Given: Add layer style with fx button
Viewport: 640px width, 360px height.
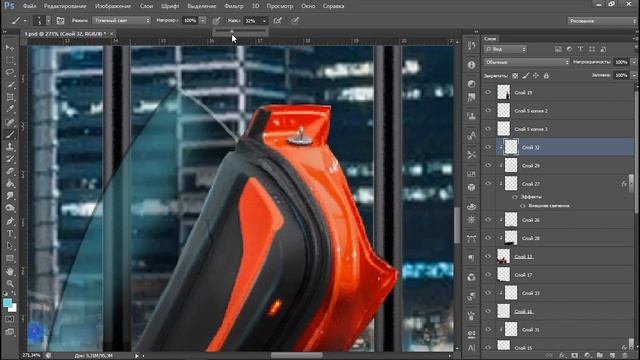Looking at the screenshot, I should click(562, 356).
